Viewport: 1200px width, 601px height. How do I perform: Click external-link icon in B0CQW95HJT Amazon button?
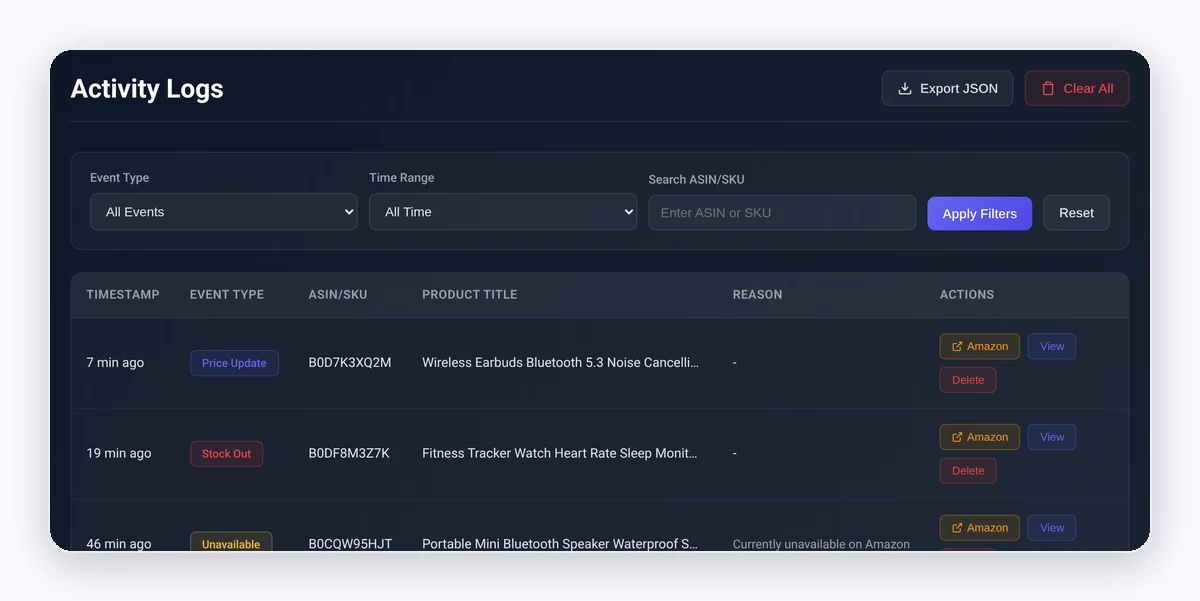pos(957,528)
